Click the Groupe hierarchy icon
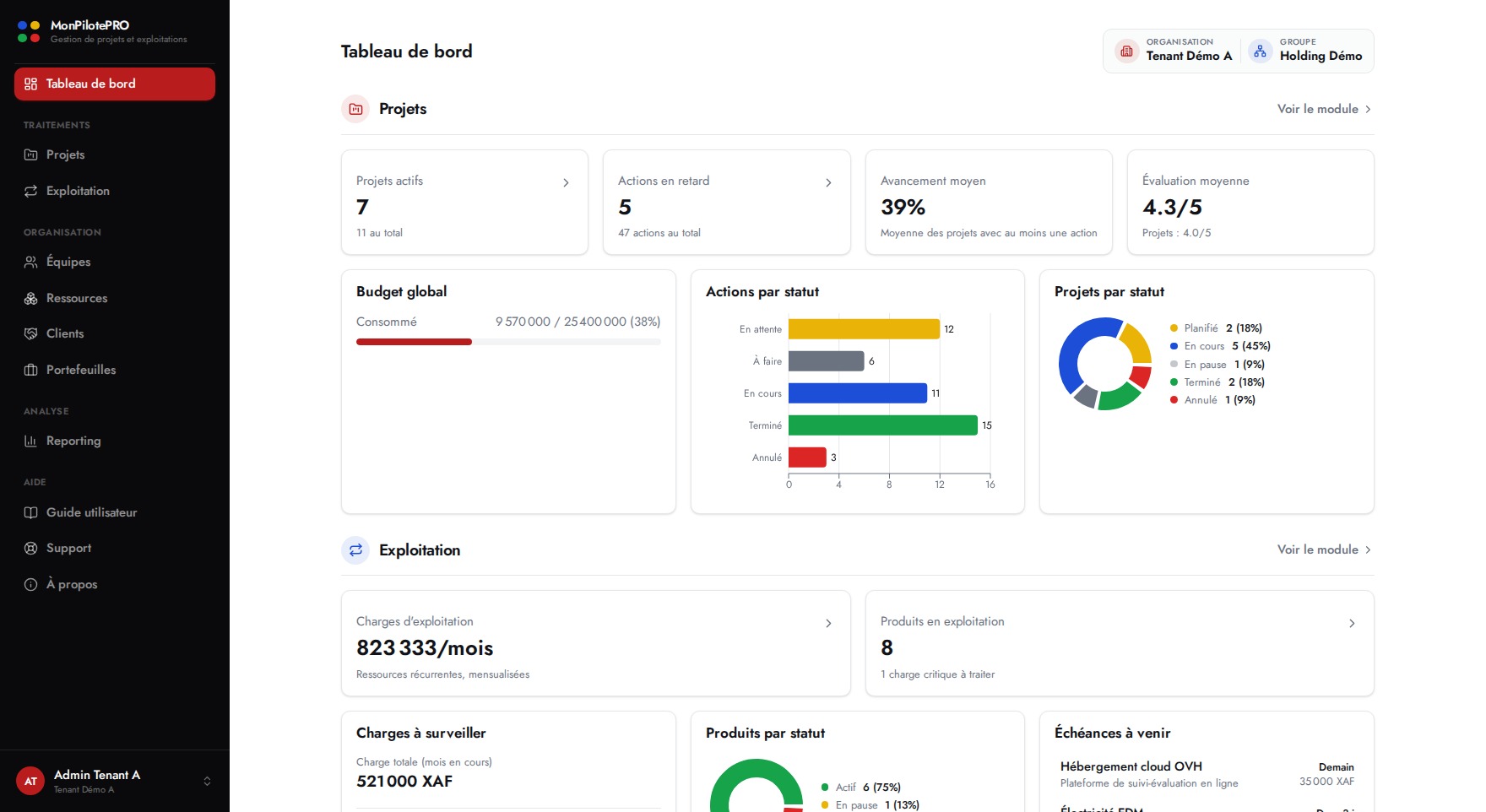 pyautogui.click(x=1260, y=51)
